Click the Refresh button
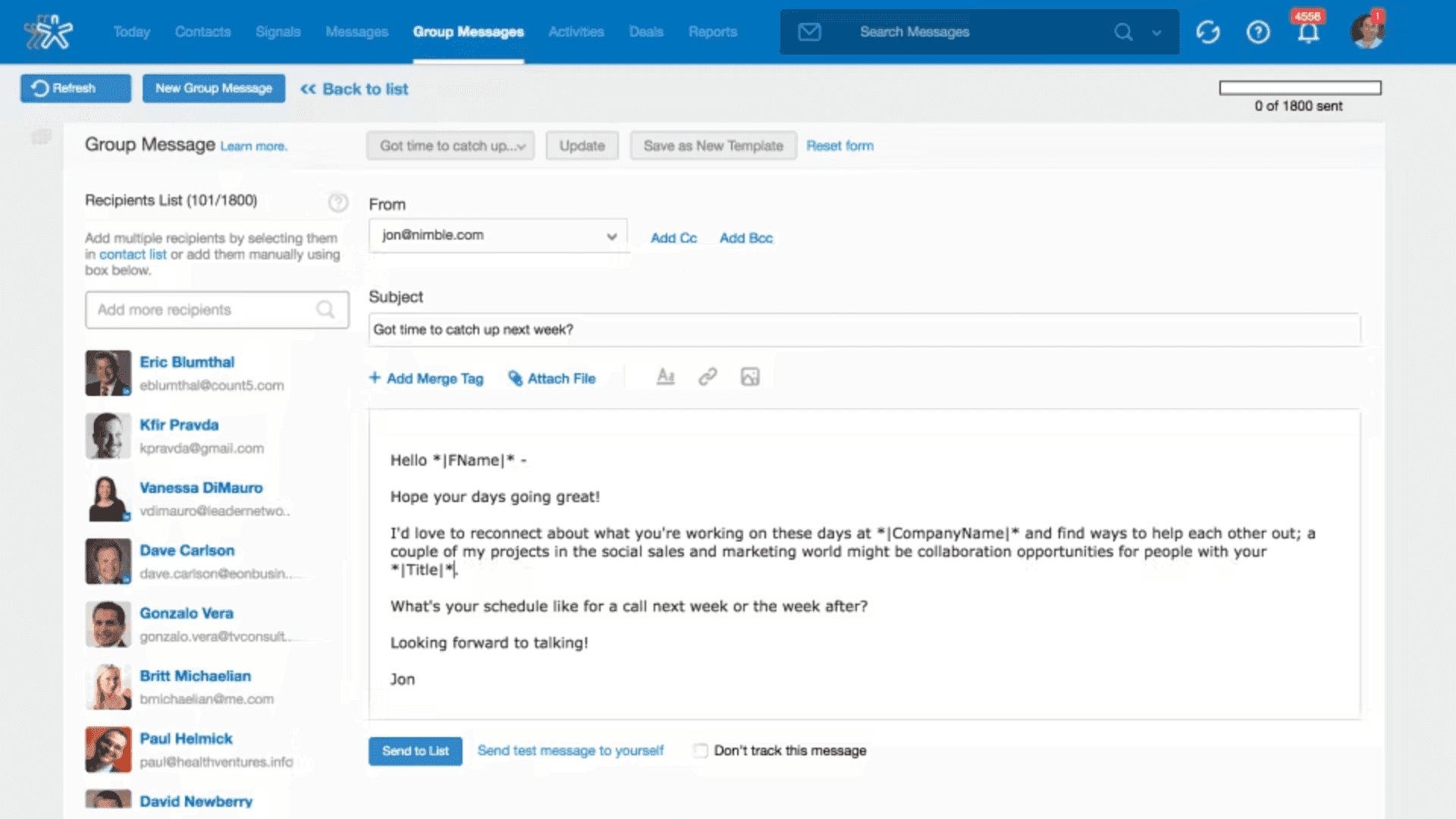Screen dimensions: 1456x819 pos(75,88)
